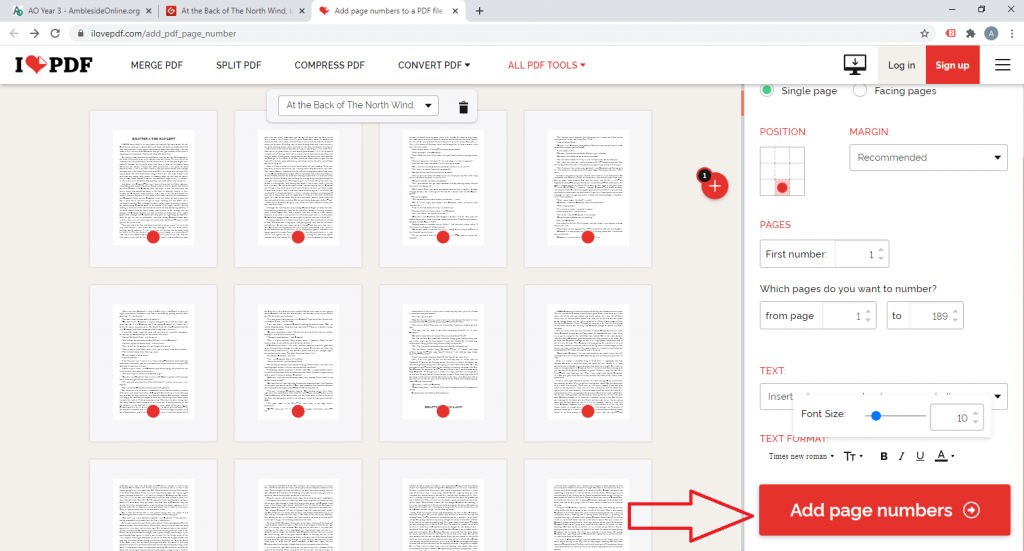
Task: Increase First number with up stepper
Action: point(881,250)
